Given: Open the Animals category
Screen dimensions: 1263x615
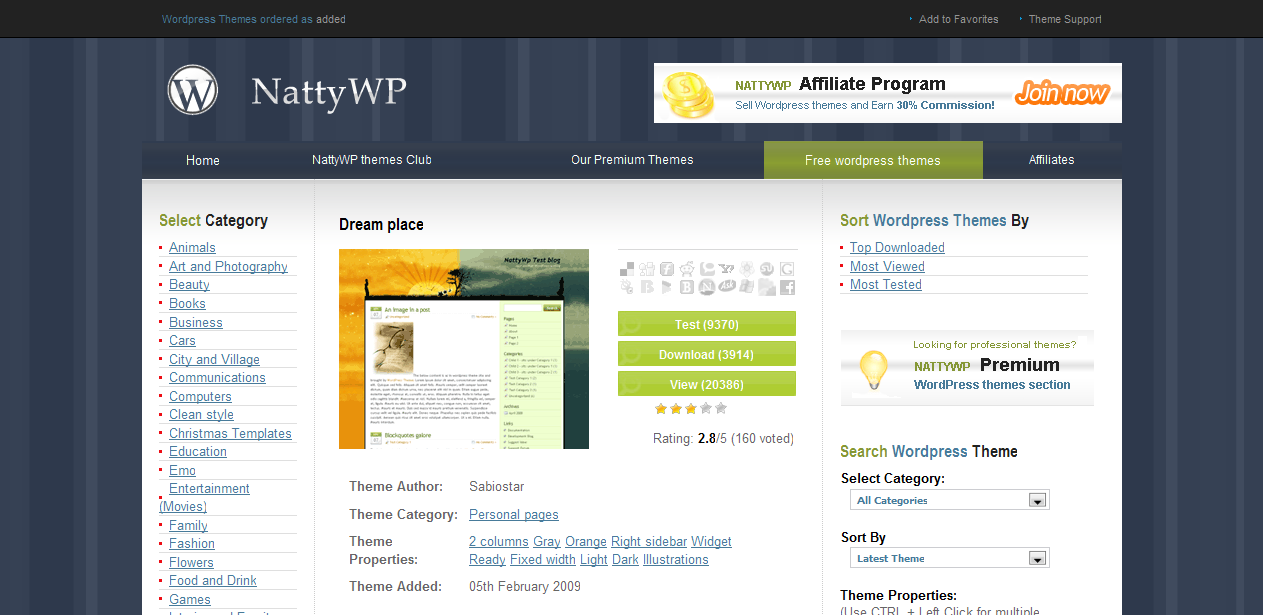Looking at the screenshot, I should pos(192,247).
